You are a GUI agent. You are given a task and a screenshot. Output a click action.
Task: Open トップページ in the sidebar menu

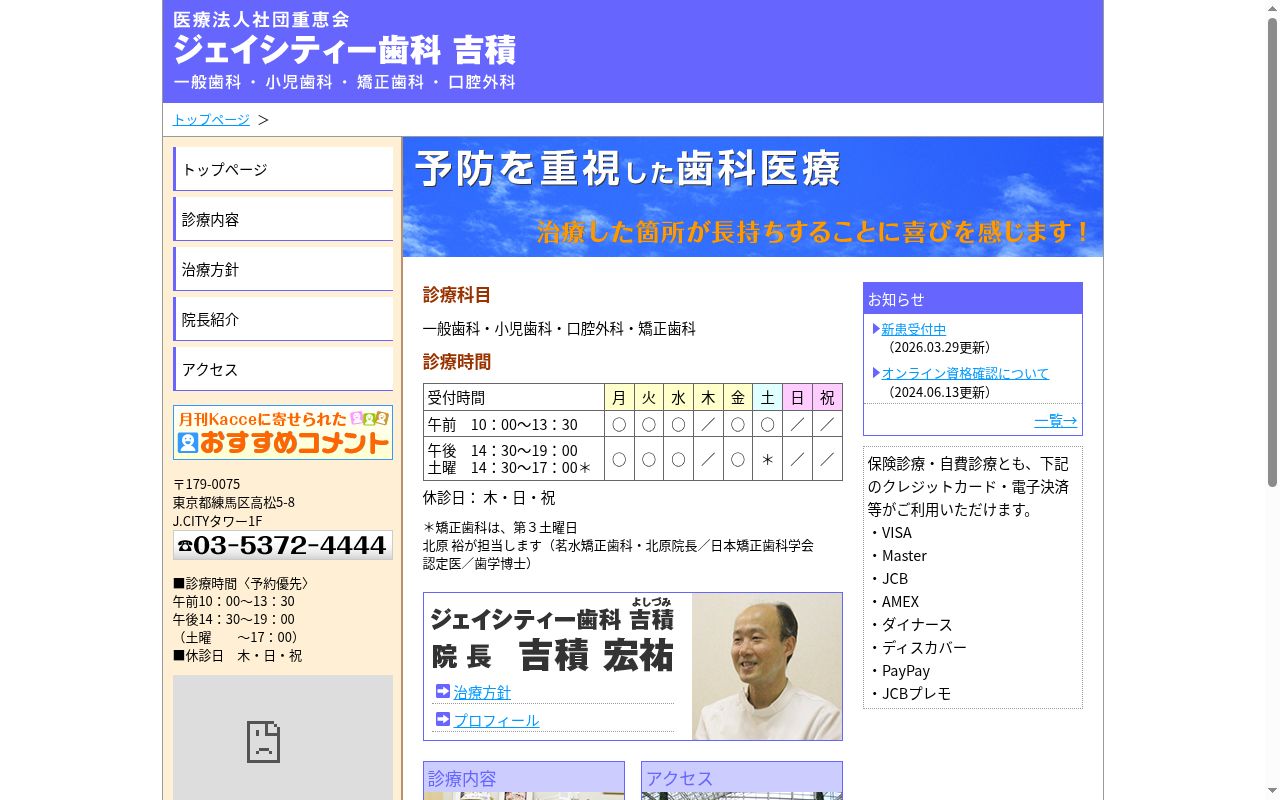[x=283, y=169]
